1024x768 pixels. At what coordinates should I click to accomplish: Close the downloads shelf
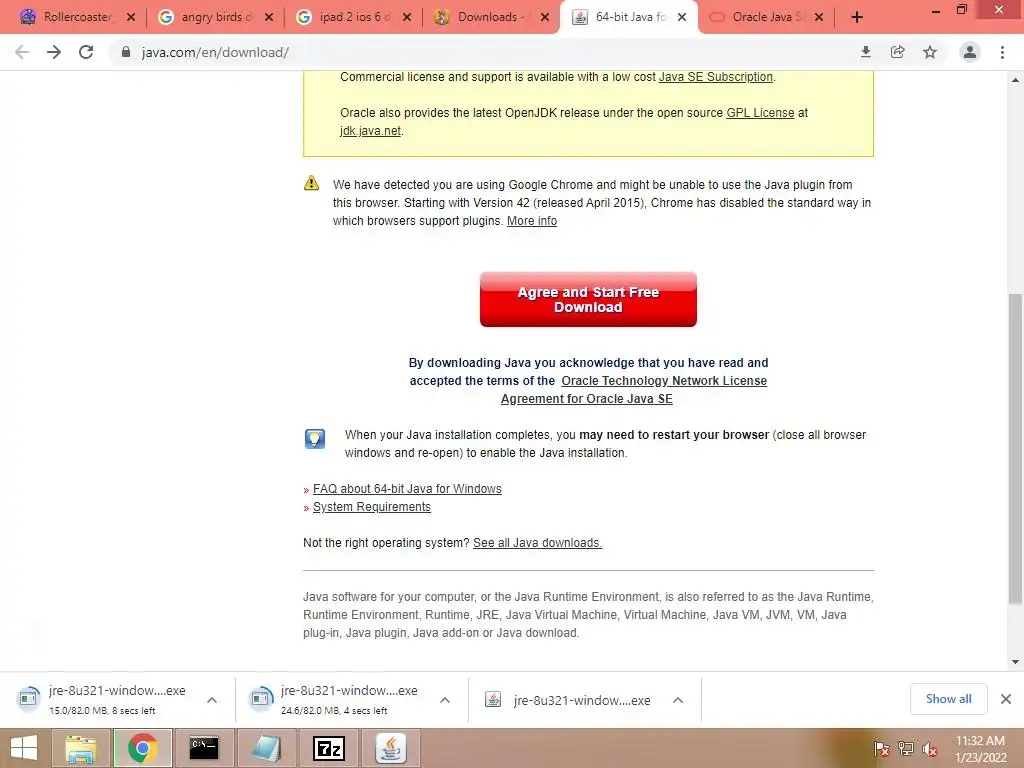(1006, 699)
